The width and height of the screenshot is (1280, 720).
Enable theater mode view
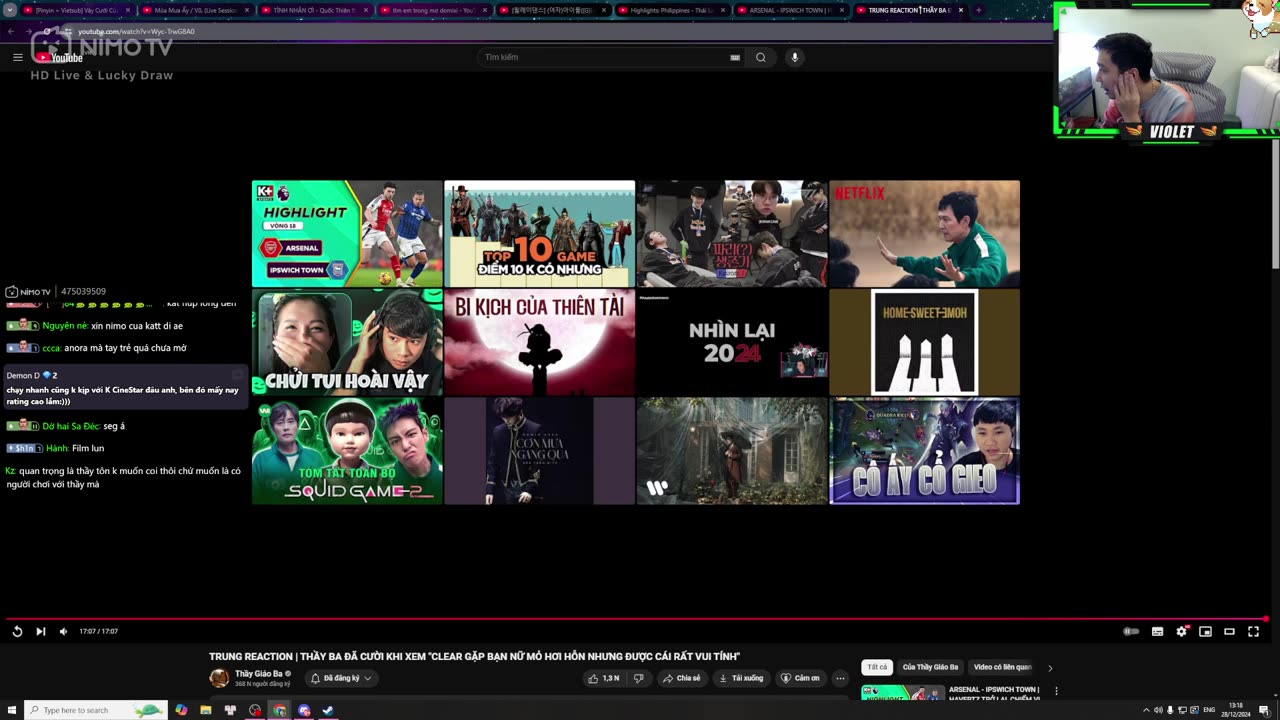(x=1229, y=631)
